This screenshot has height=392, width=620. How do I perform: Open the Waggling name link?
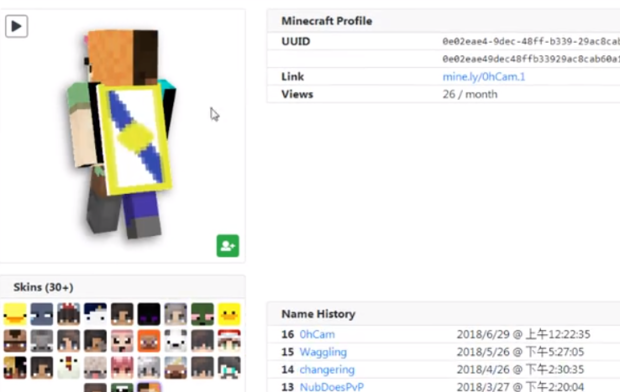click(323, 352)
